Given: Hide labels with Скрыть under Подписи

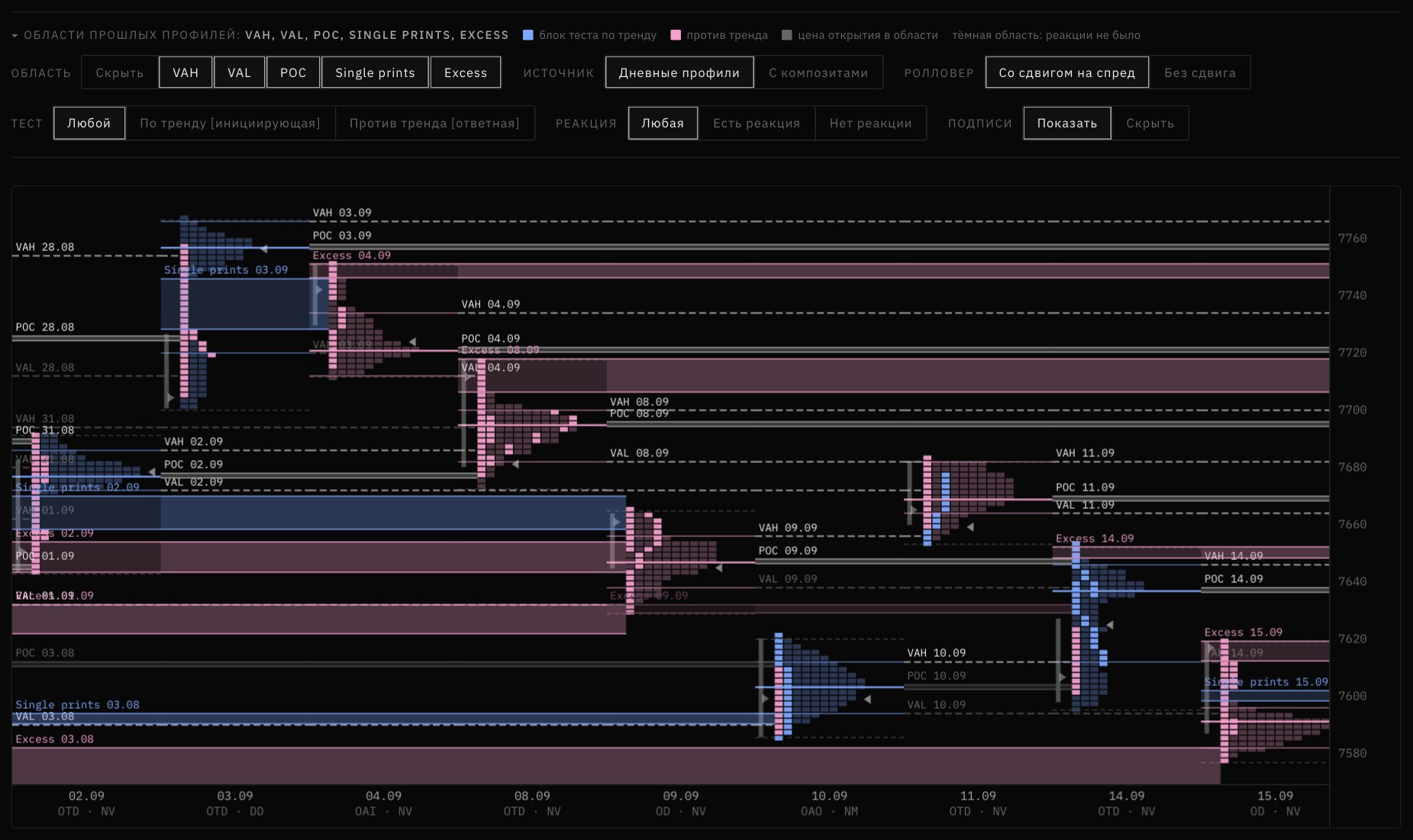Looking at the screenshot, I should (x=1150, y=123).
